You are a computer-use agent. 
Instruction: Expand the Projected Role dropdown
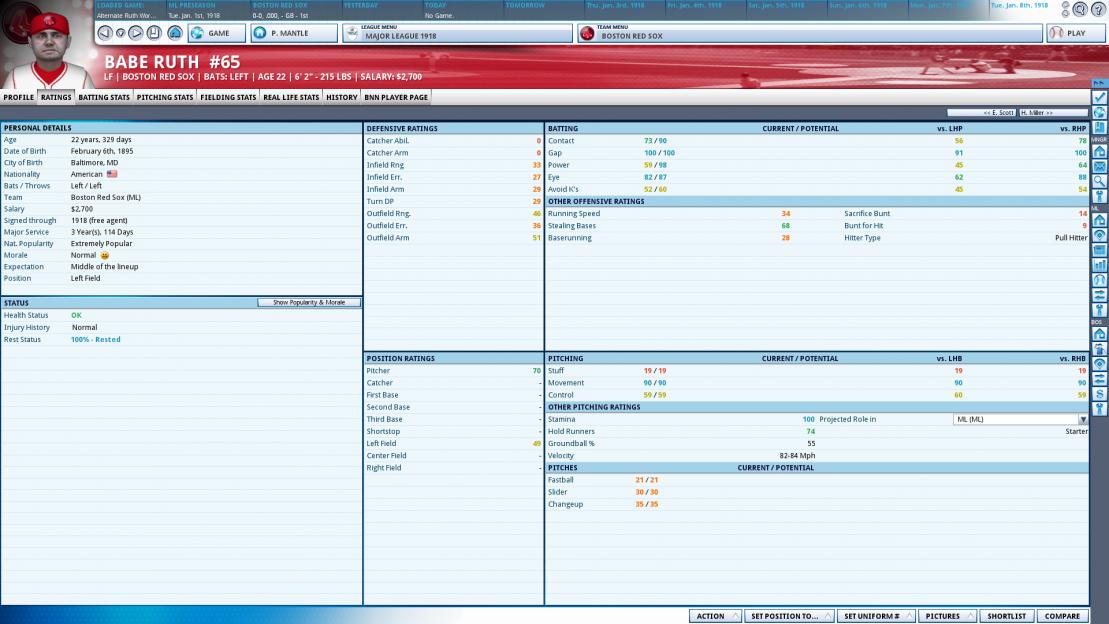coord(1082,419)
